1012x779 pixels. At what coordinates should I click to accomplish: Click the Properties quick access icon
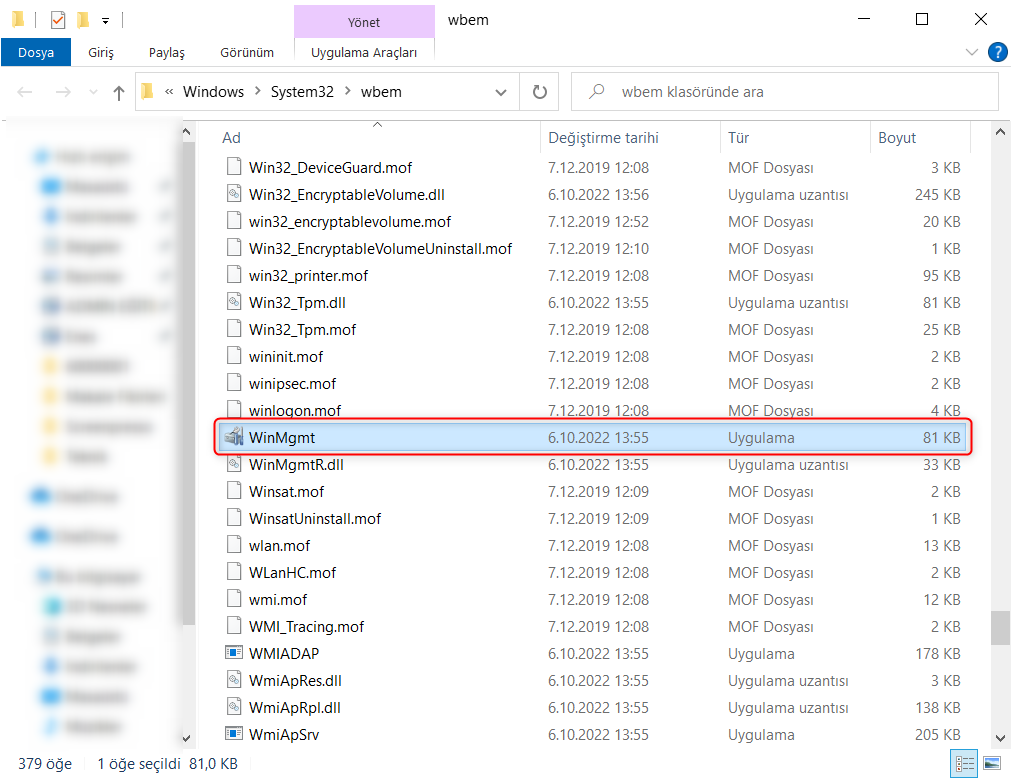(57, 20)
